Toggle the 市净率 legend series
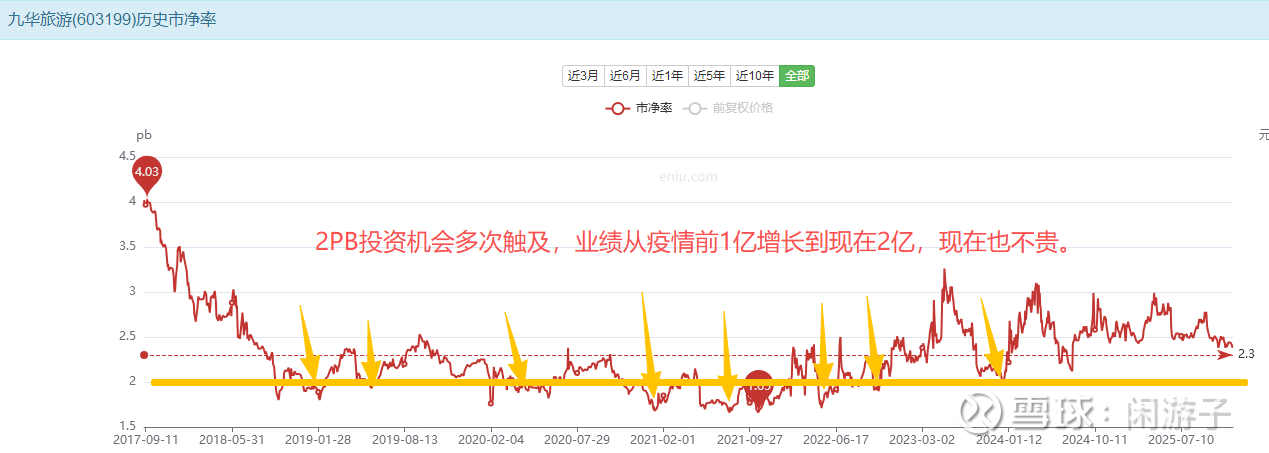The image size is (1269, 453). [639, 108]
